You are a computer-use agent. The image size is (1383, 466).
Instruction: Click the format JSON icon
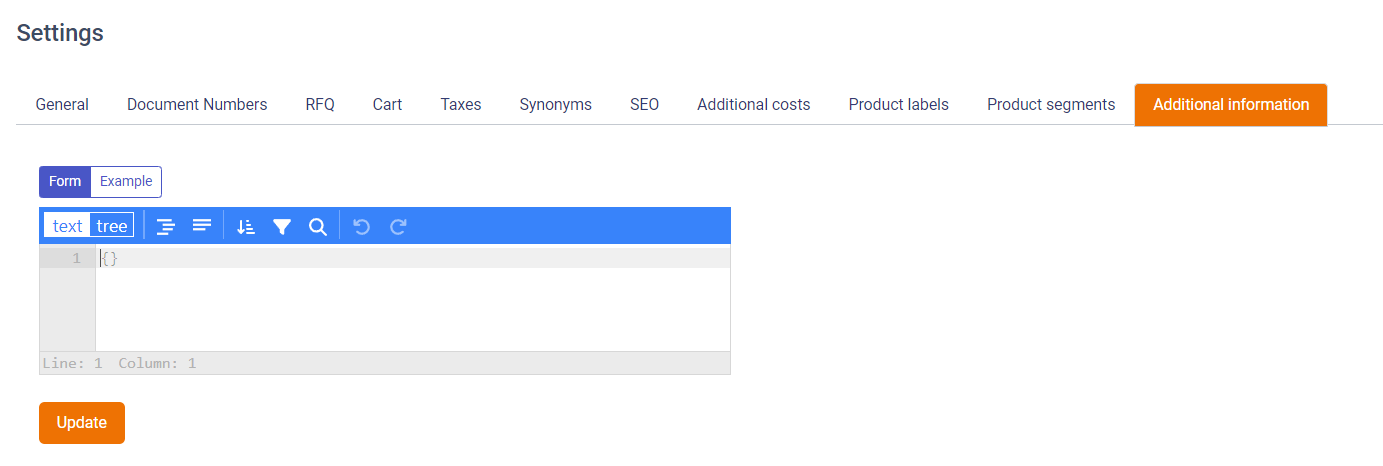166,226
